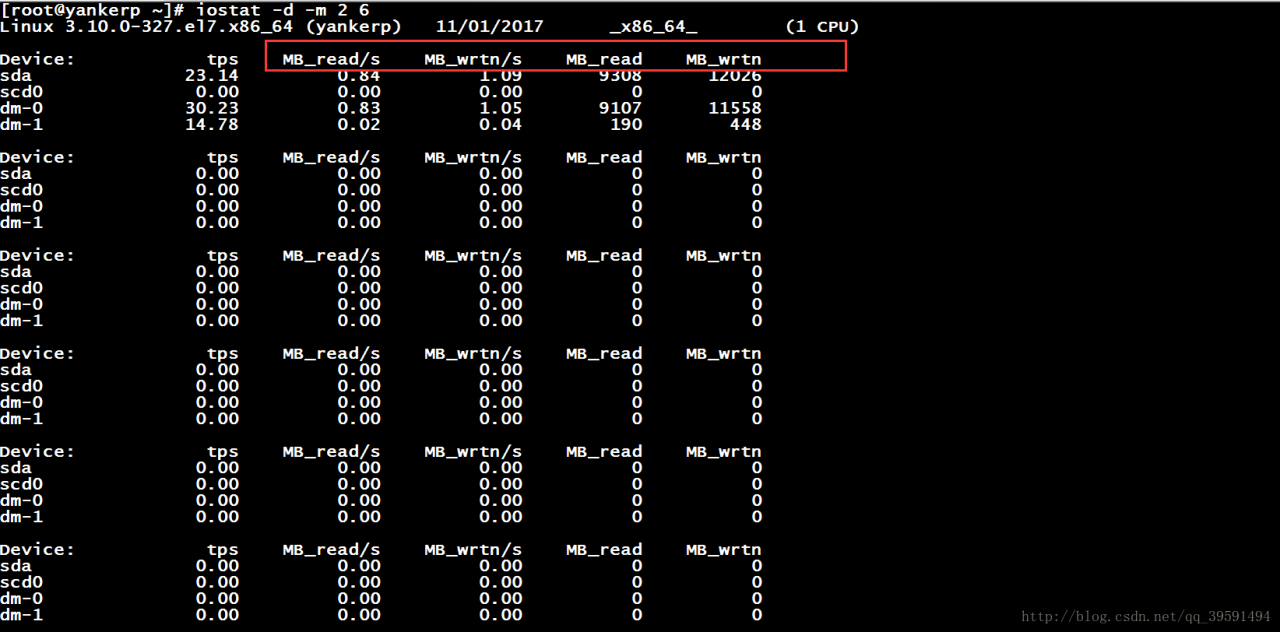The image size is (1280, 632).
Task: Click the dm-1 device label
Action: click(19, 124)
